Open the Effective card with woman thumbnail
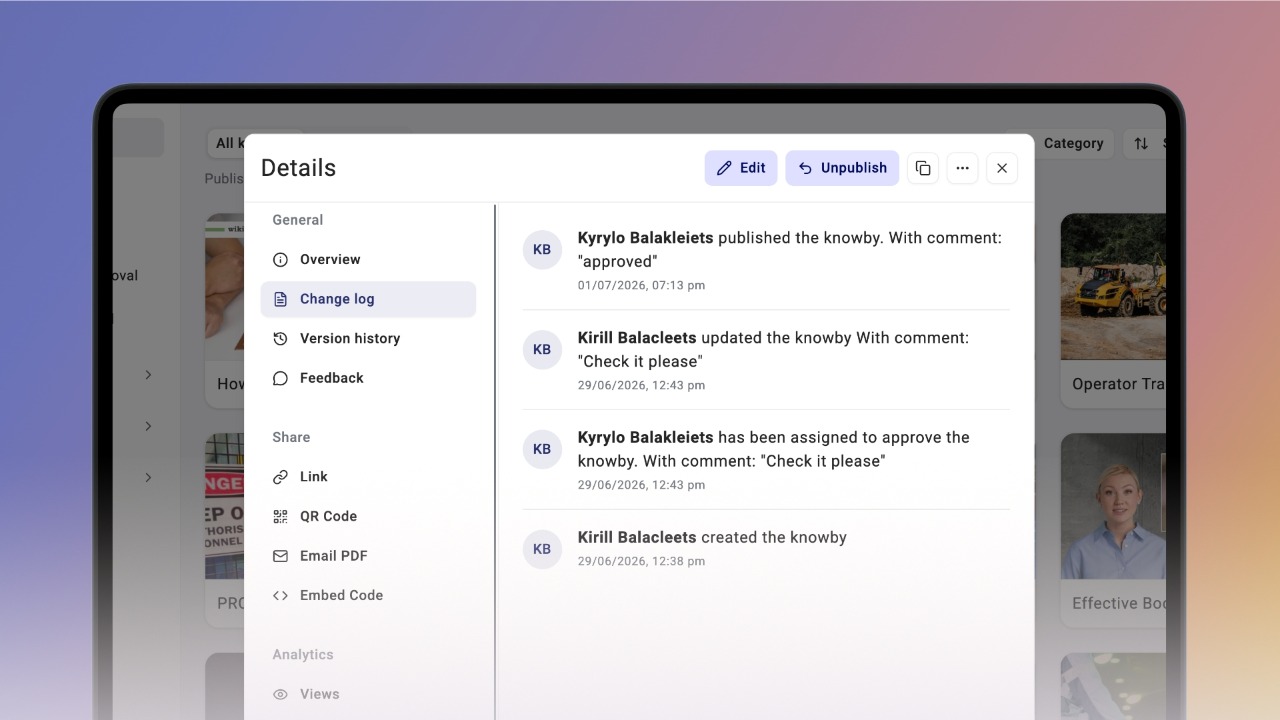 (1113, 506)
